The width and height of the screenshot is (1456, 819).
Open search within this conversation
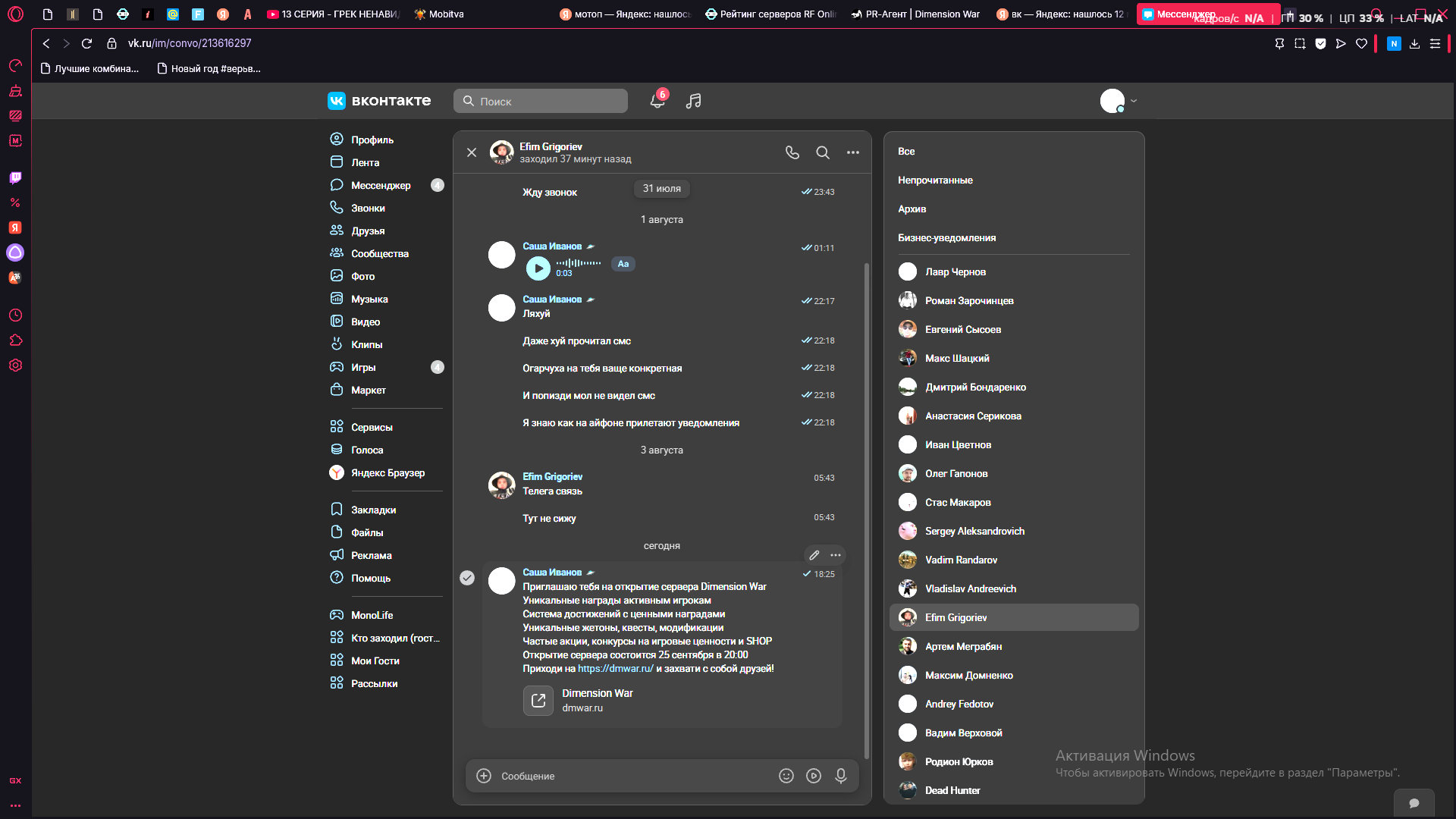823,152
